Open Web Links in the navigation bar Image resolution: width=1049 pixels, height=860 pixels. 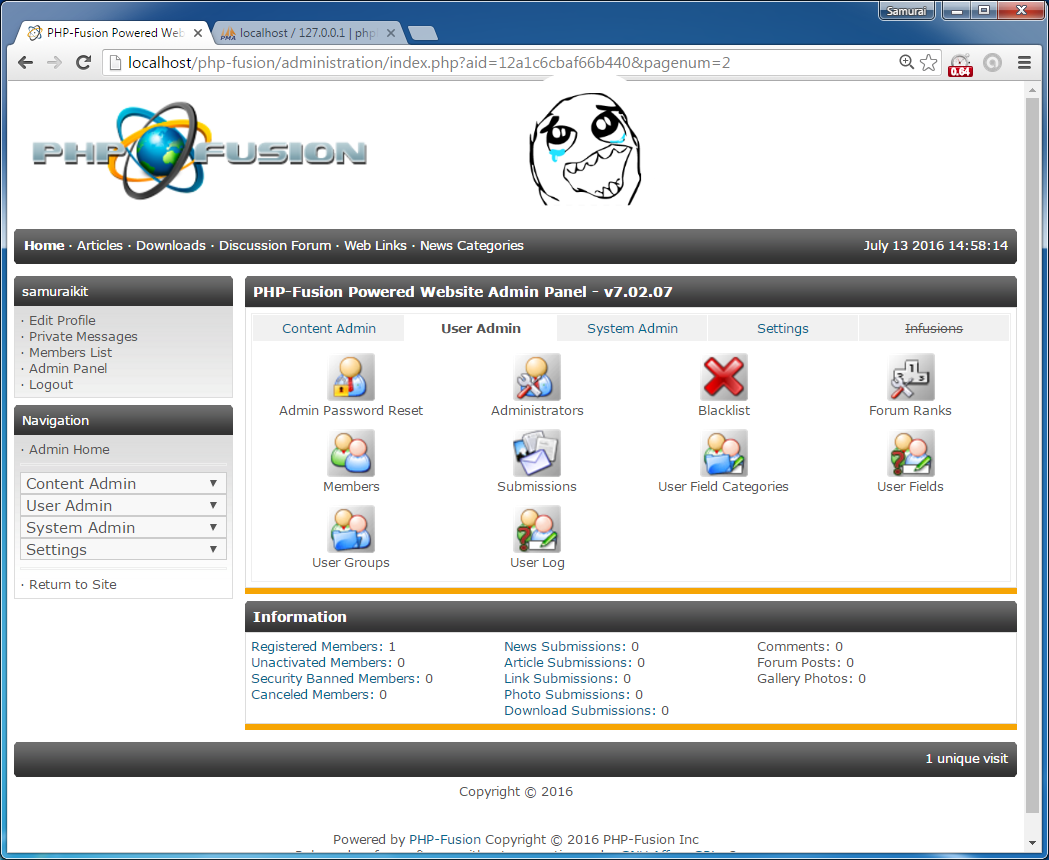(x=375, y=246)
